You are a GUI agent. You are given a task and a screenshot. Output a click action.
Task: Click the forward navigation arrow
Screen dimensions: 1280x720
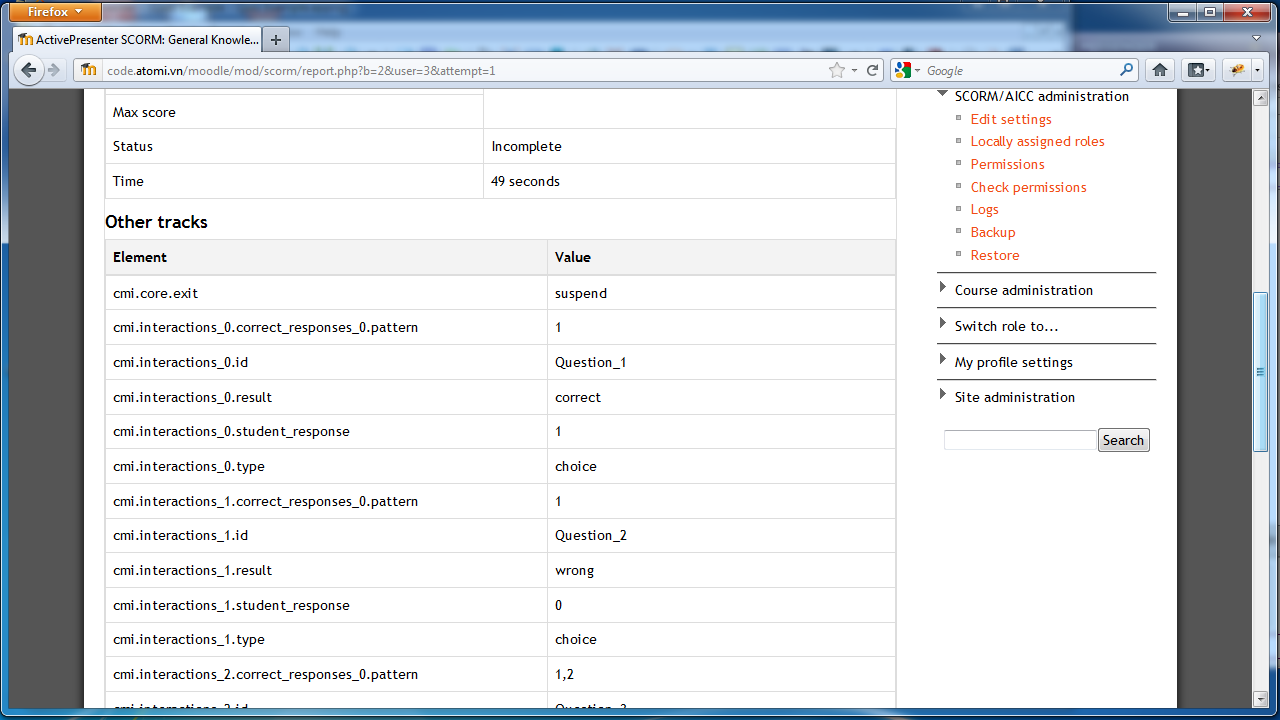tap(58, 70)
